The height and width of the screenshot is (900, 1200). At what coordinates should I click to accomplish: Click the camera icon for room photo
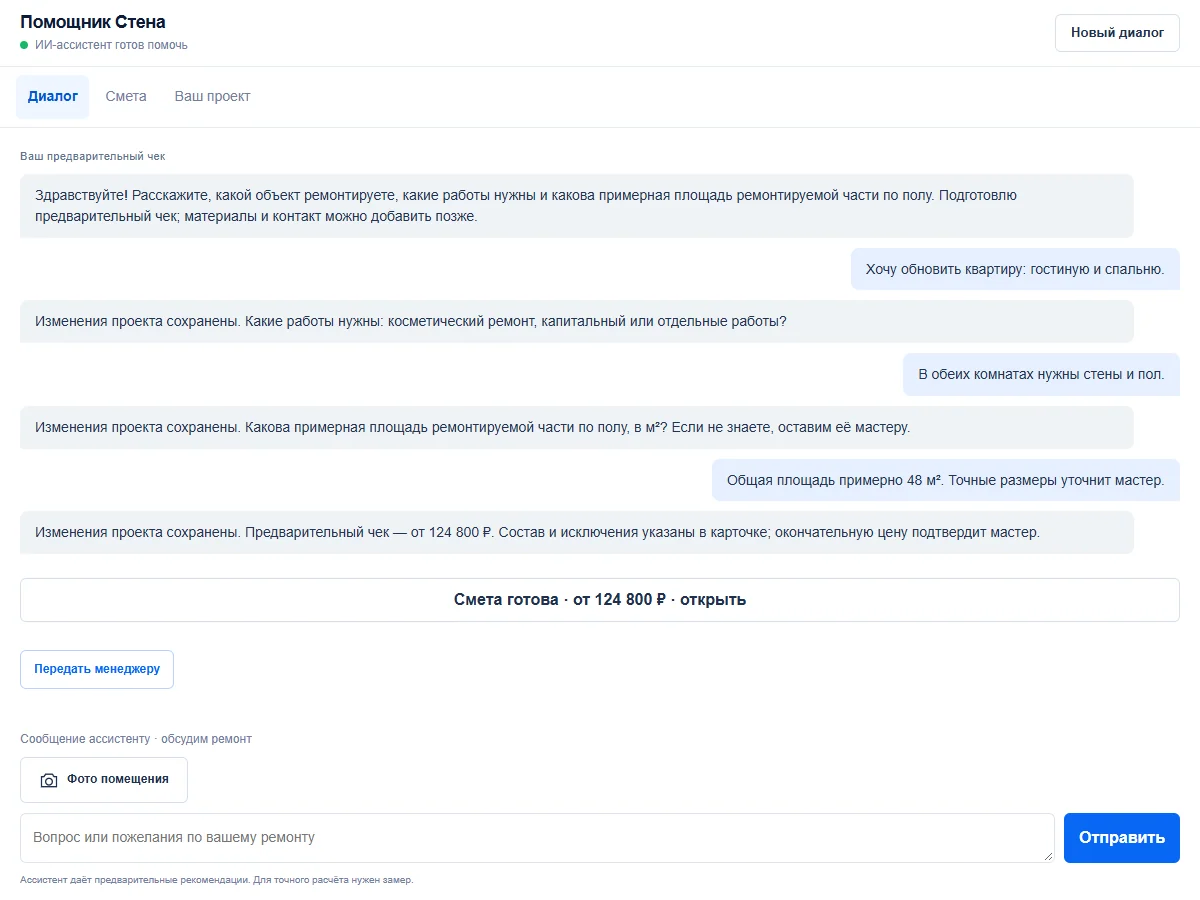click(48, 780)
